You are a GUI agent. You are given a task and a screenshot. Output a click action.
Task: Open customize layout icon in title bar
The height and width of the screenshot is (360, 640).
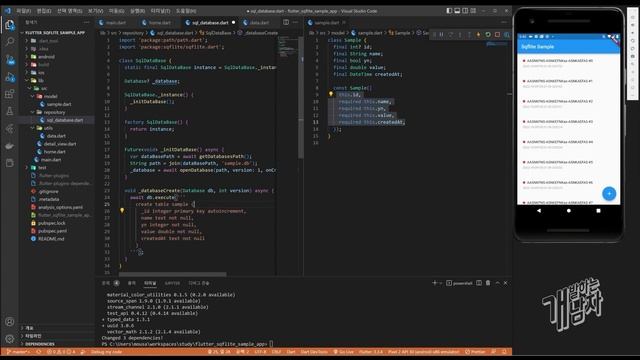[x=473, y=11]
